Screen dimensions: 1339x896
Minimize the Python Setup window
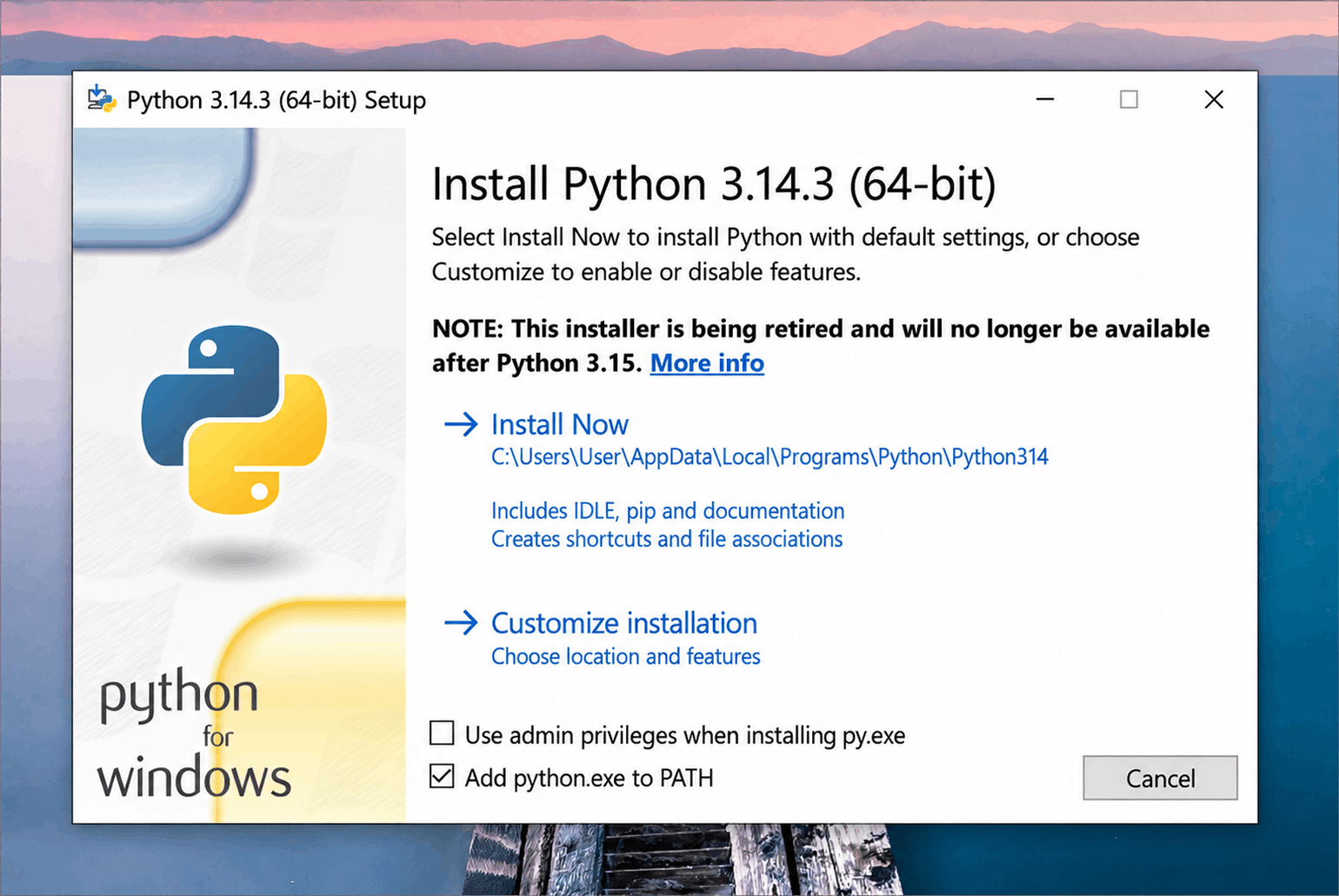[1045, 99]
